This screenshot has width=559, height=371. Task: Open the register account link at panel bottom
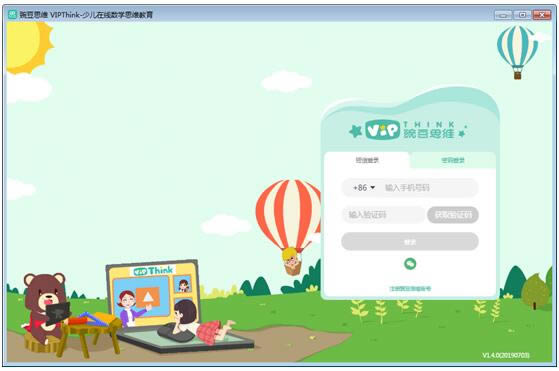410,288
